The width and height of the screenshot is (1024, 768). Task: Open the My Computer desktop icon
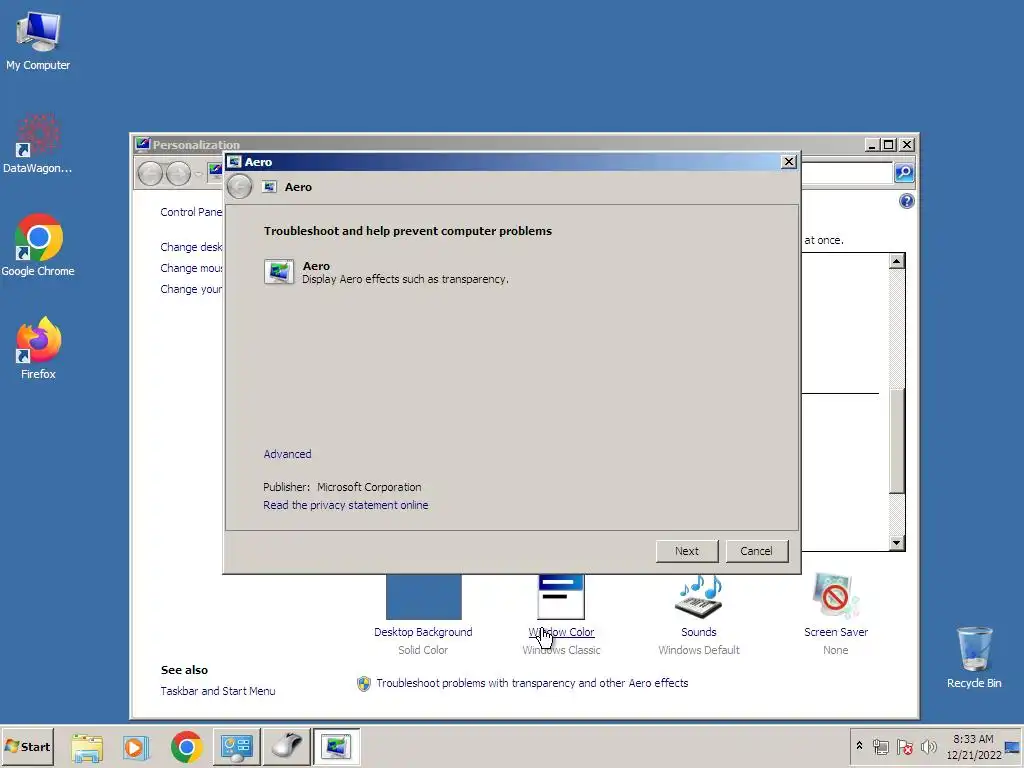pos(38,41)
